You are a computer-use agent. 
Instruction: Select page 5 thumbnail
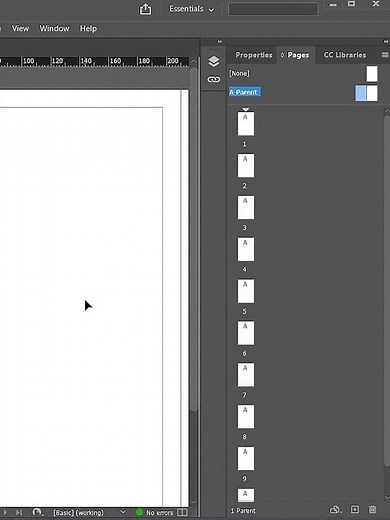pyautogui.click(x=246, y=291)
